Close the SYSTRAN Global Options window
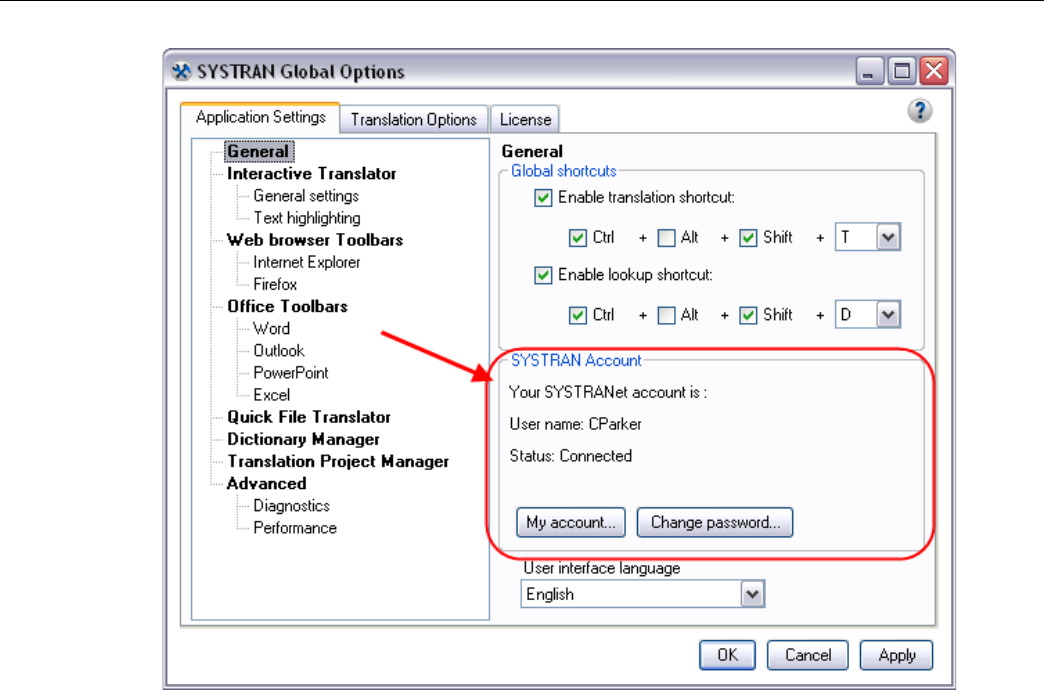1044x690 pixels. tap(934, 71)
